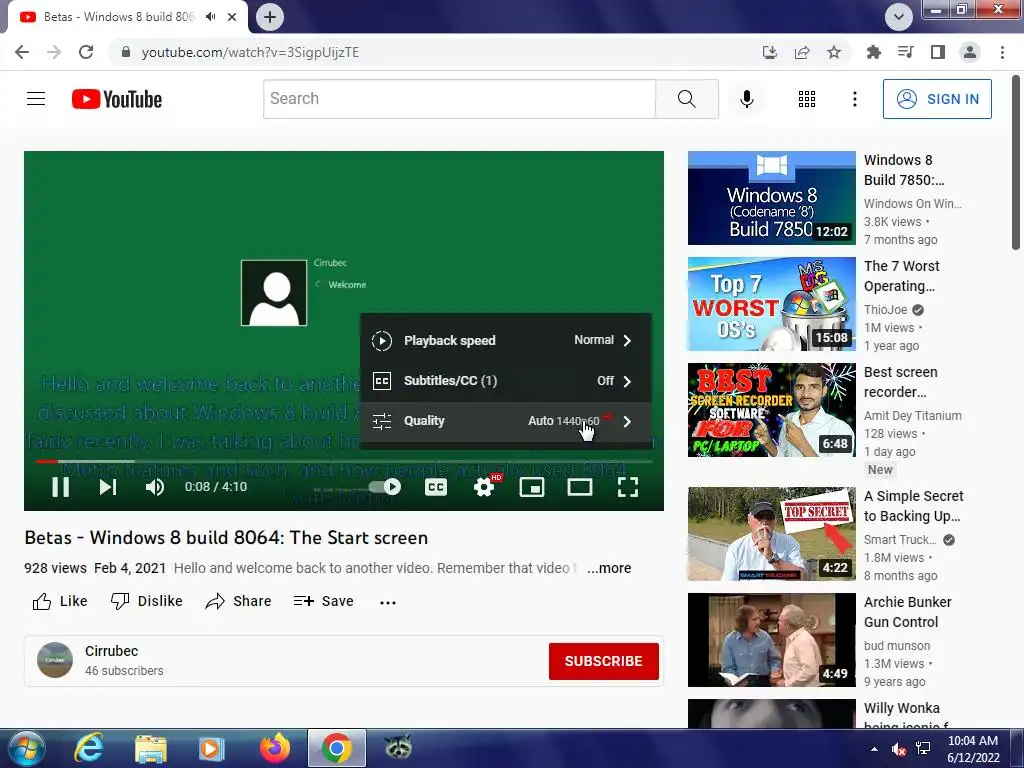This screenshot has width=1024, height=768.
Task: Open Chrome three-dot menu
Action: point(1002,52)
